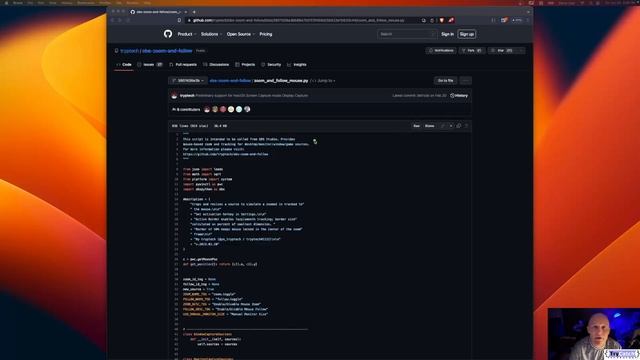Click the third contributor avatar
The height and width of the screenshot is (360, 640).
223,109
